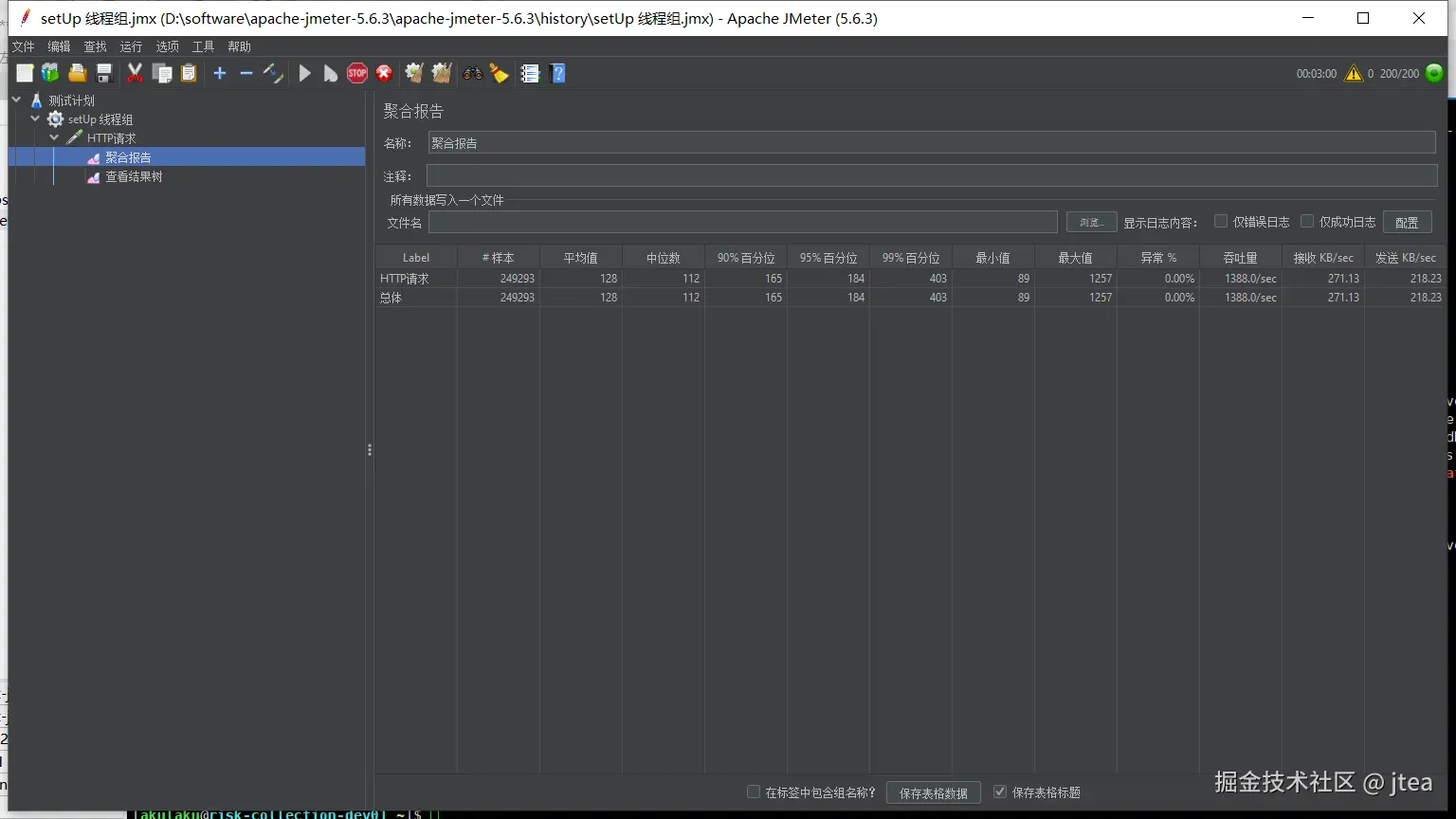The height and width of the screenshot is (819, 1456).
Task: Cut selected element with scissors icon
Action: coord(135,73)
